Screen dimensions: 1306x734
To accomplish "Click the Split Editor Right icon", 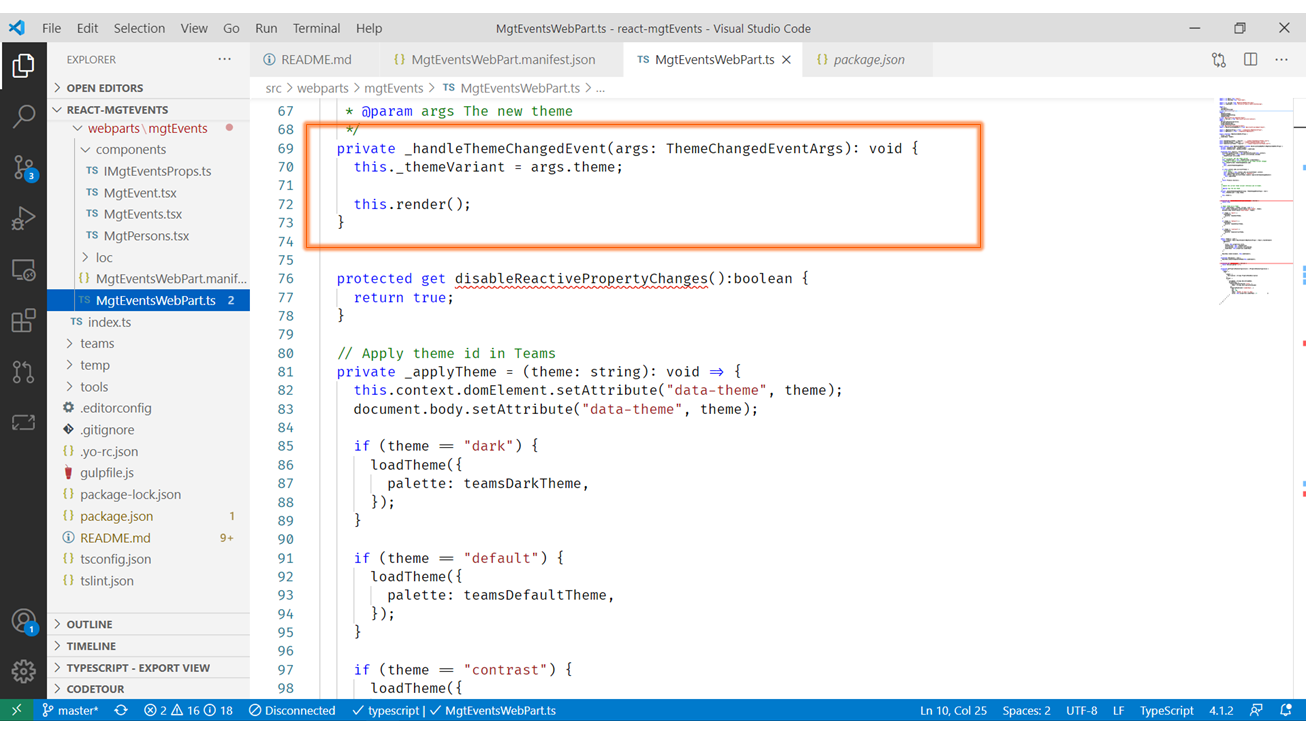I will [1250, 60].
